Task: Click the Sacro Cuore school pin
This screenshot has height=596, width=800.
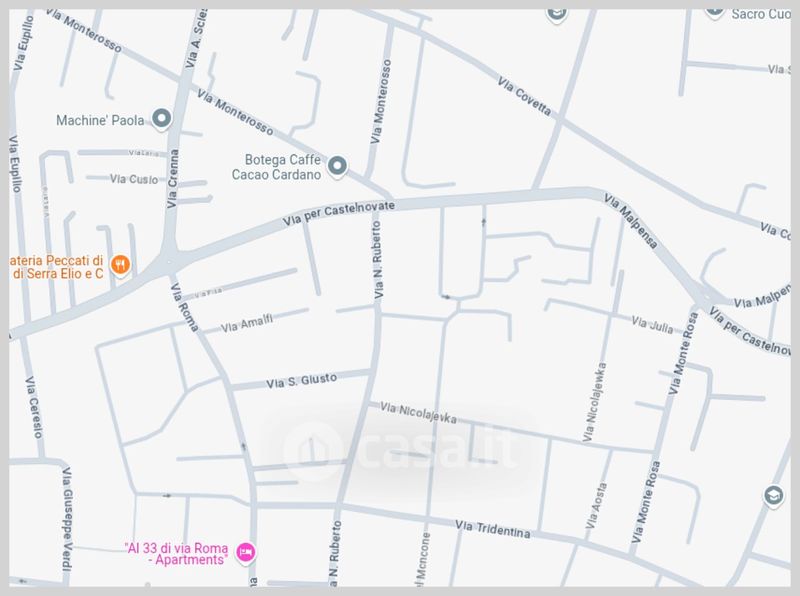Action: point(715,11)
